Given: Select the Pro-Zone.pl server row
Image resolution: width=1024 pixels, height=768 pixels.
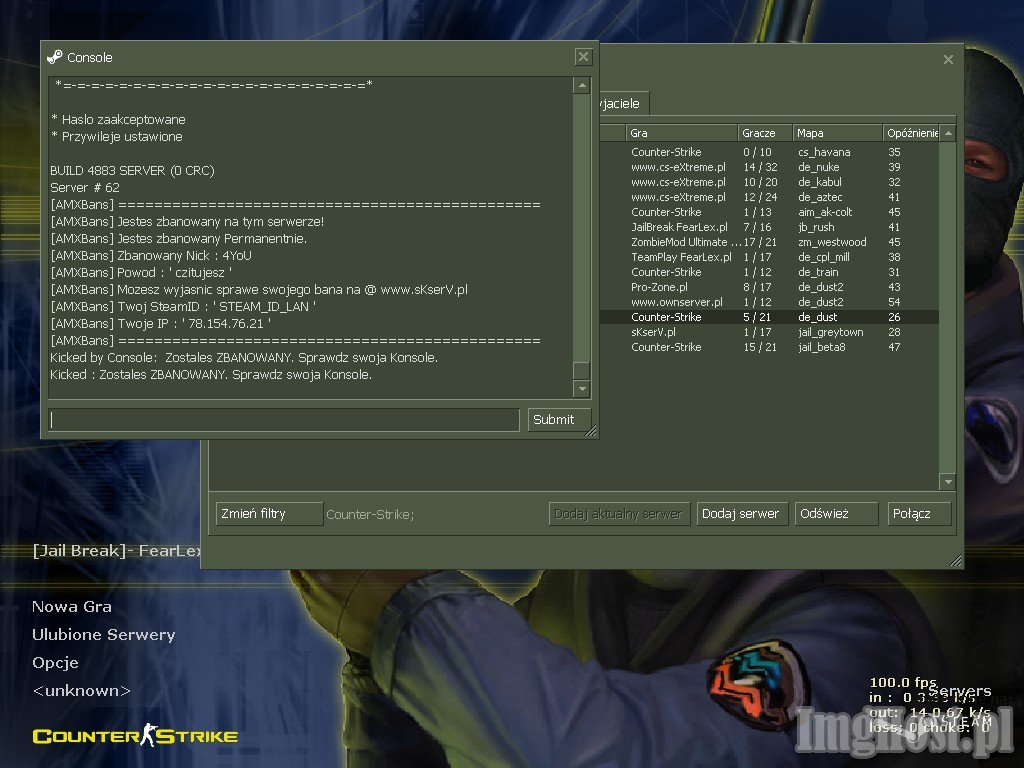Looking at the screenshot, I should 769,287.
